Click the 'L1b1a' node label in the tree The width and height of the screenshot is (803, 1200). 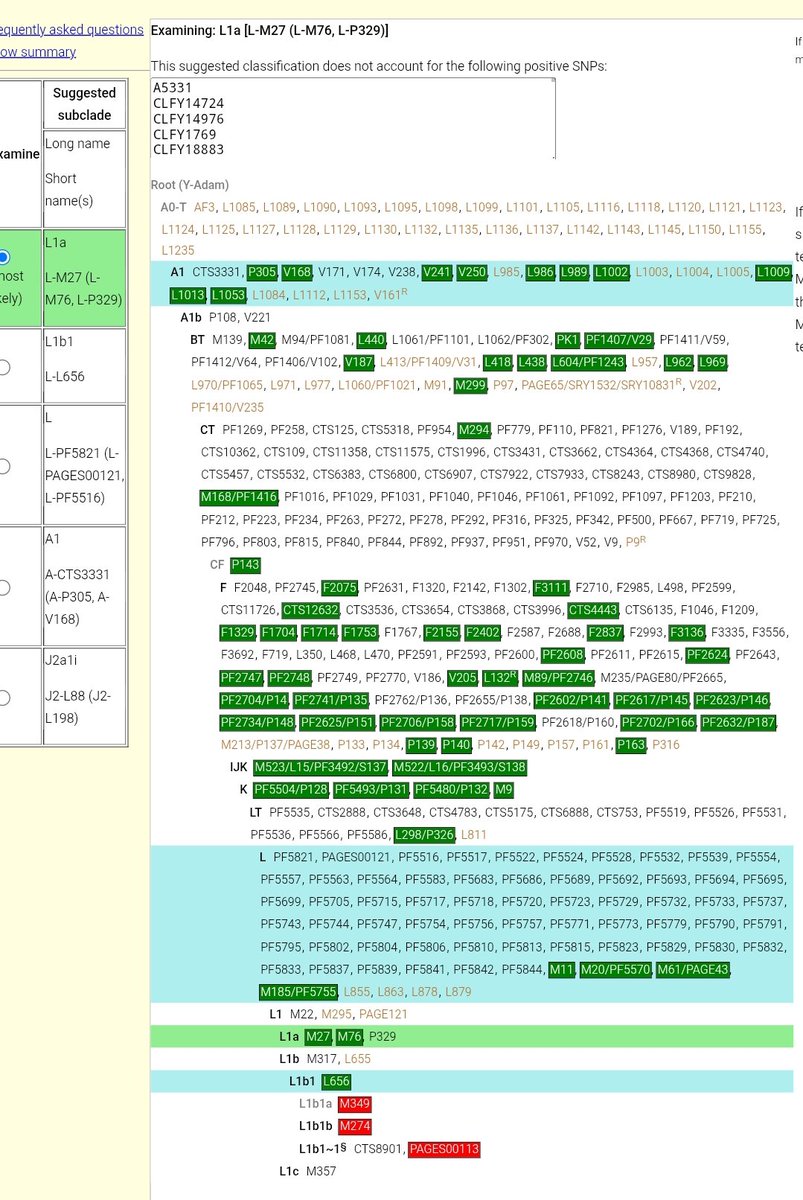[315, 1104]
